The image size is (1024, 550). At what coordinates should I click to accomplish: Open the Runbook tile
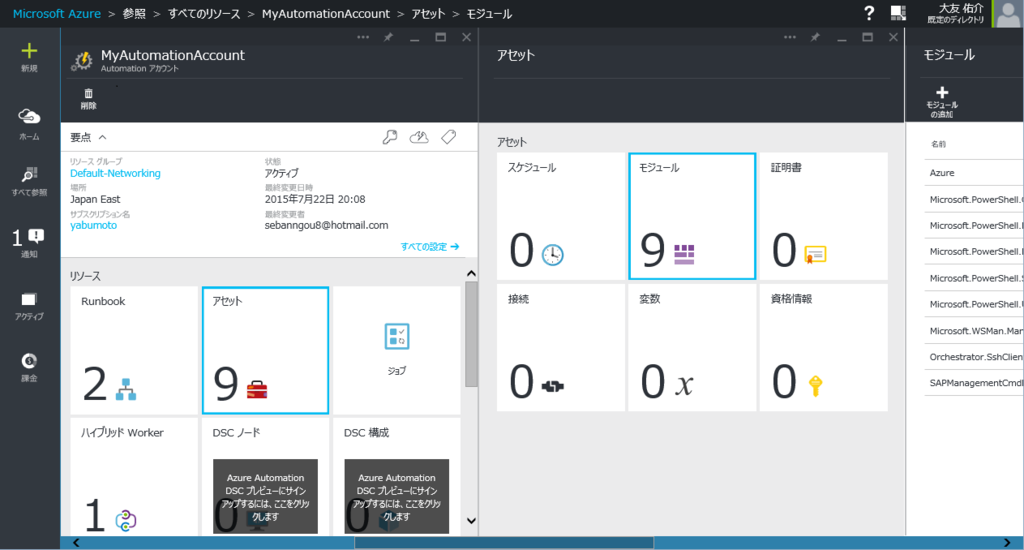coord(134,350)
